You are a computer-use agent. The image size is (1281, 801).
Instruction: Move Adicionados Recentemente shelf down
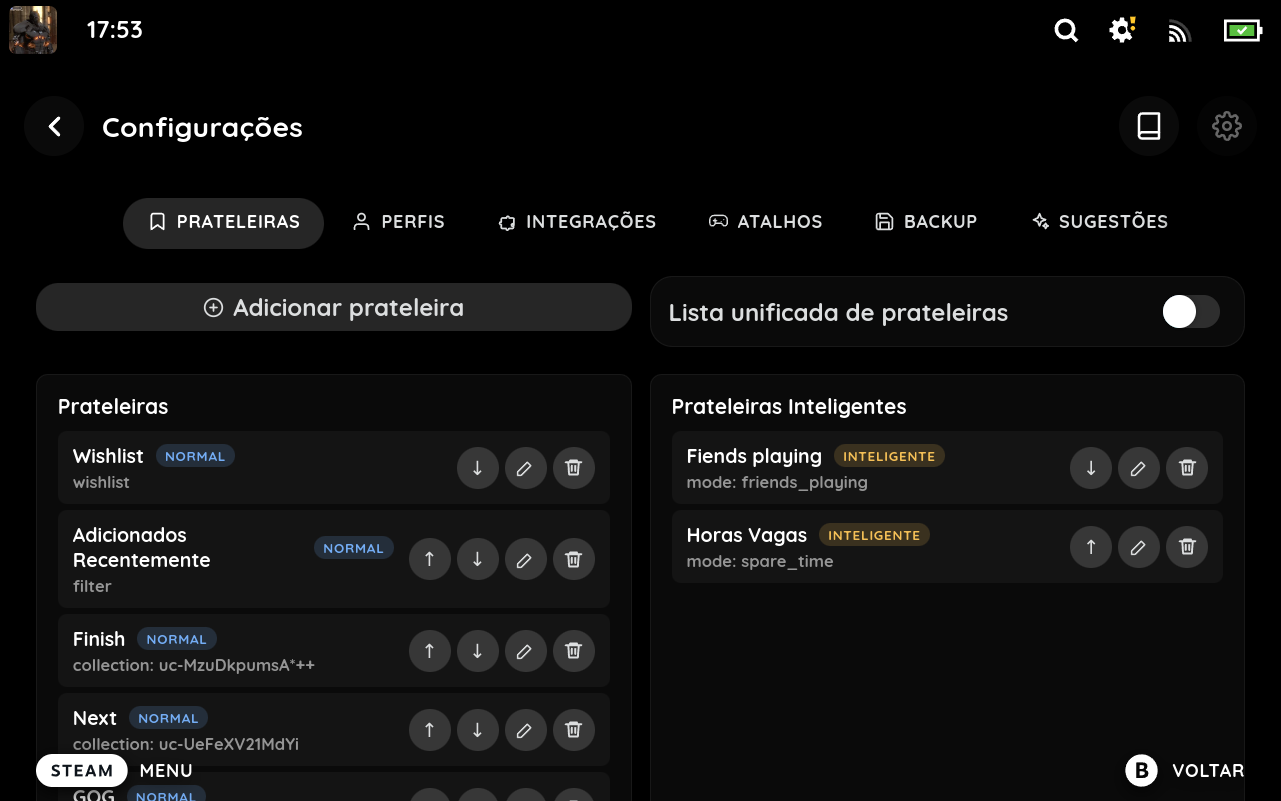pyautogui.click(x=478, y=560)
